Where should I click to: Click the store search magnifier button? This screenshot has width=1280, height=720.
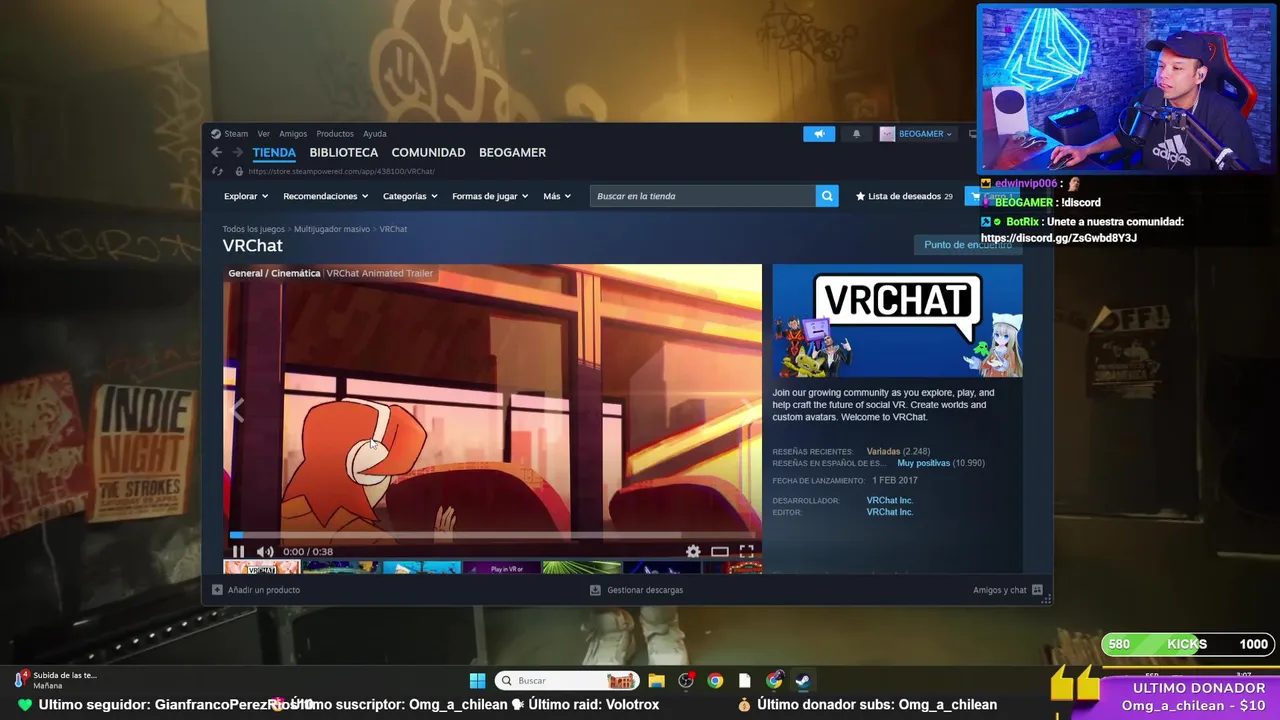pos(827,196)
